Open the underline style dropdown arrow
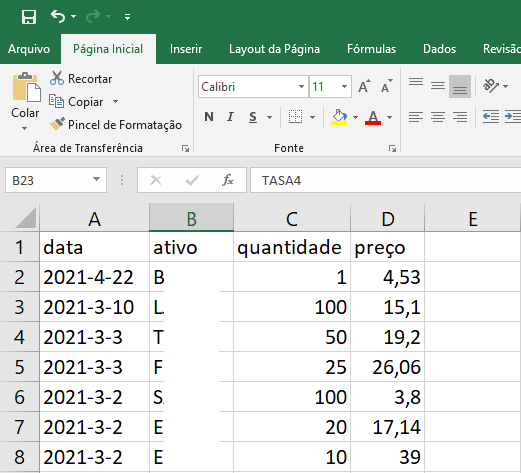The width and height of the screenshot is (521, 473). pyautogui.click(x=269, y=117)
